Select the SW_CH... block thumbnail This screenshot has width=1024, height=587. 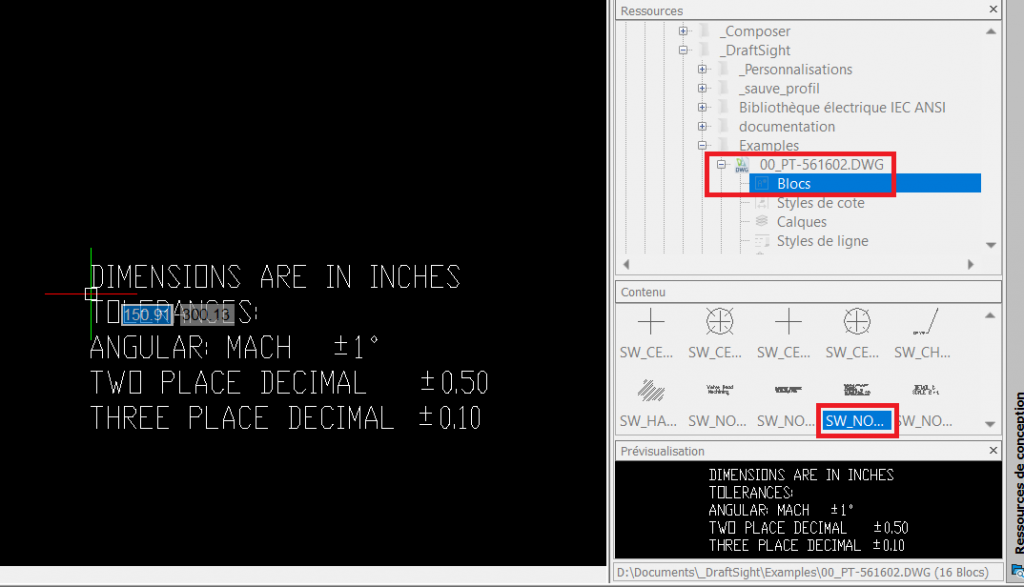click(x=923, y=333)
